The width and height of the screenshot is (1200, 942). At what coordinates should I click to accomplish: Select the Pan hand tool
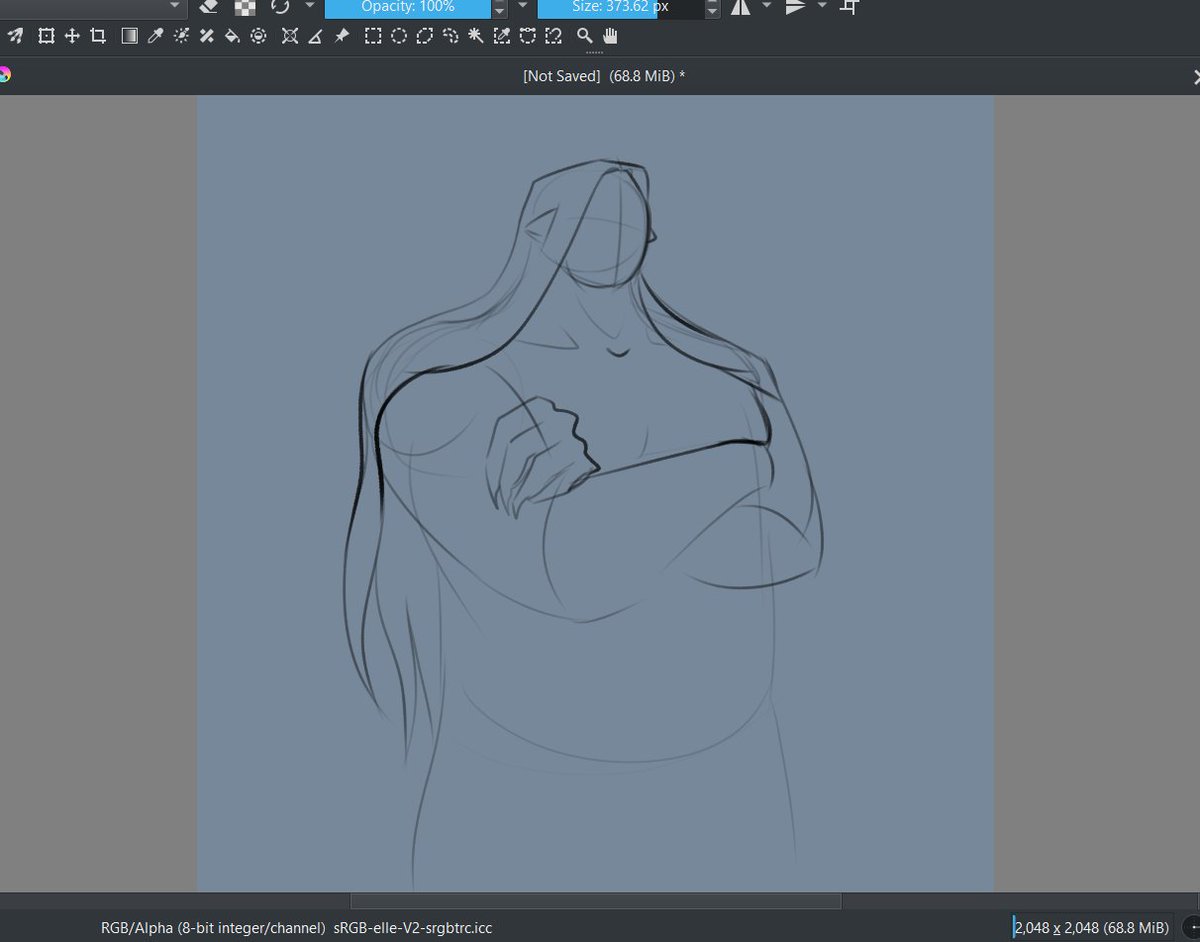tap(610, 36)
